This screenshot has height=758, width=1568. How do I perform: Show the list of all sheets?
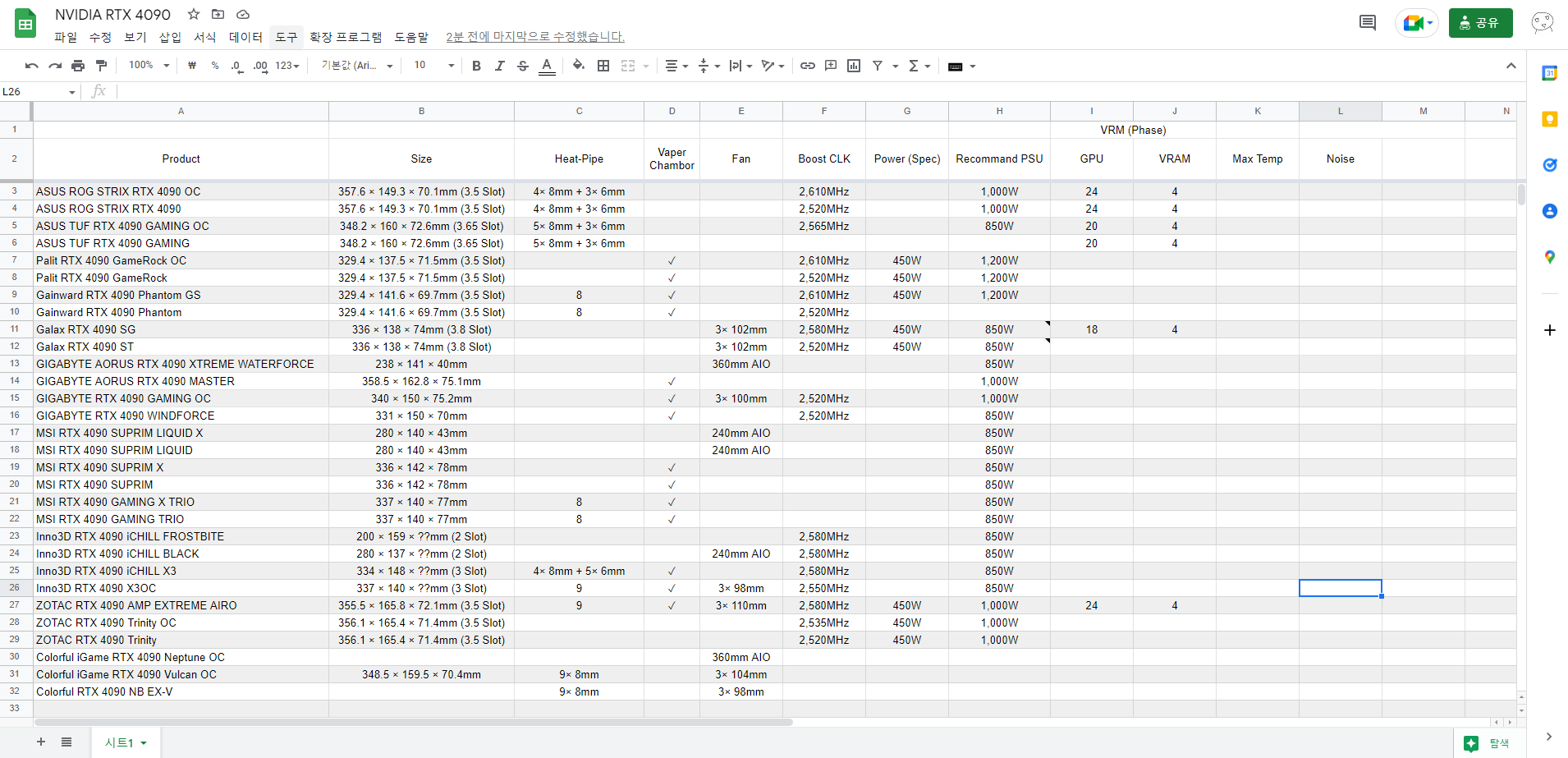[66, 742]
